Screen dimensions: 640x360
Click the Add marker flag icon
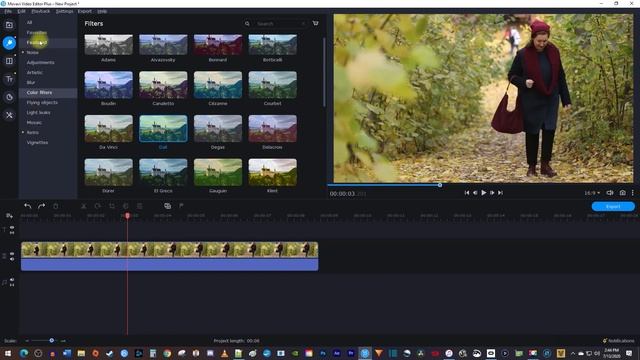[x=181, y=206]
